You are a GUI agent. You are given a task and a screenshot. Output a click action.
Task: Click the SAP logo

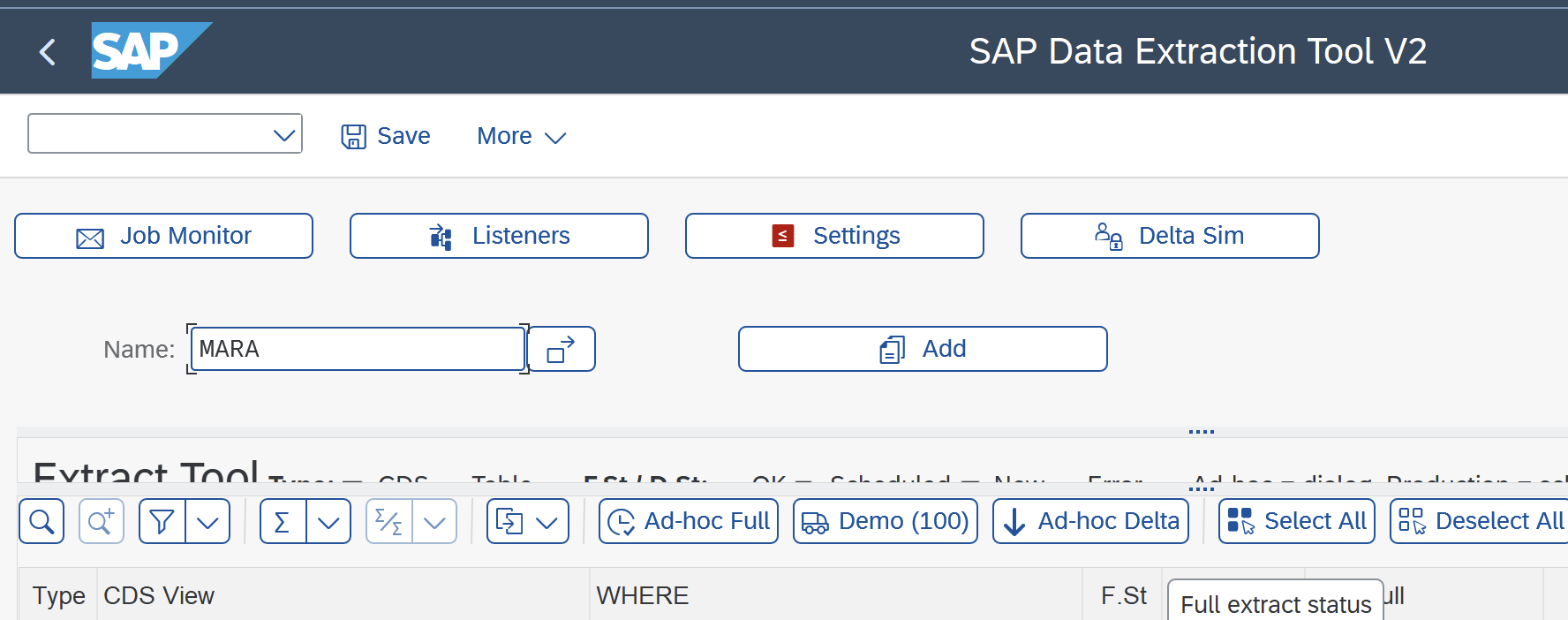pos(149,50)
